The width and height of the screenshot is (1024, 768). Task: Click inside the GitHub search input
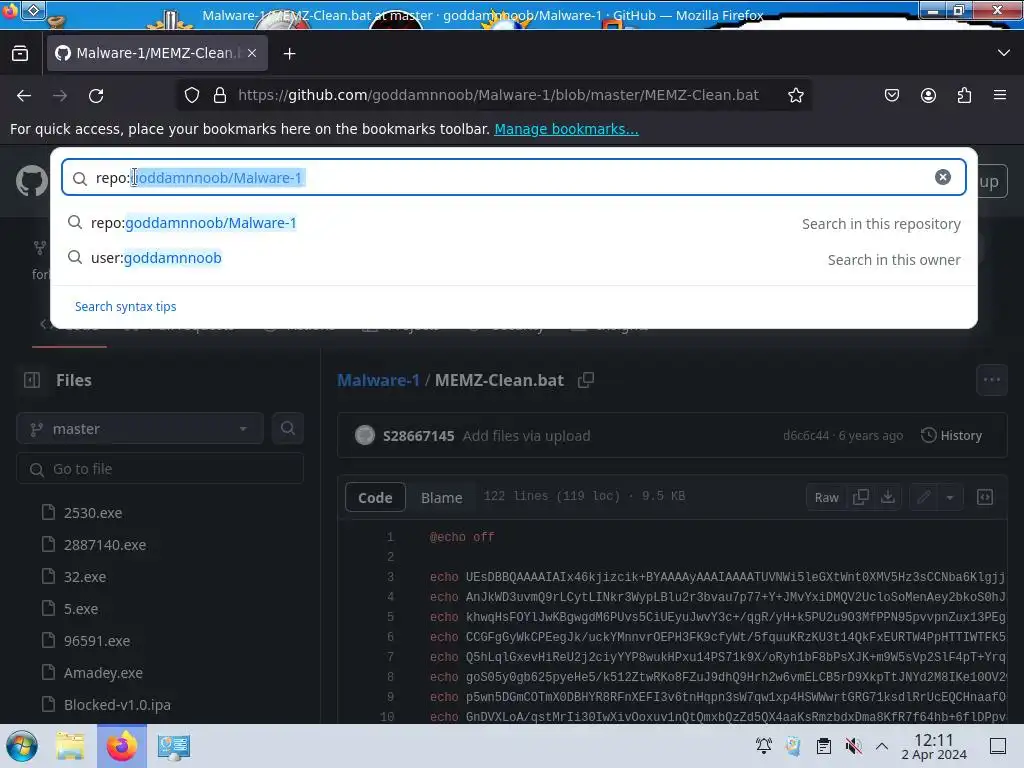pos(513,178)
